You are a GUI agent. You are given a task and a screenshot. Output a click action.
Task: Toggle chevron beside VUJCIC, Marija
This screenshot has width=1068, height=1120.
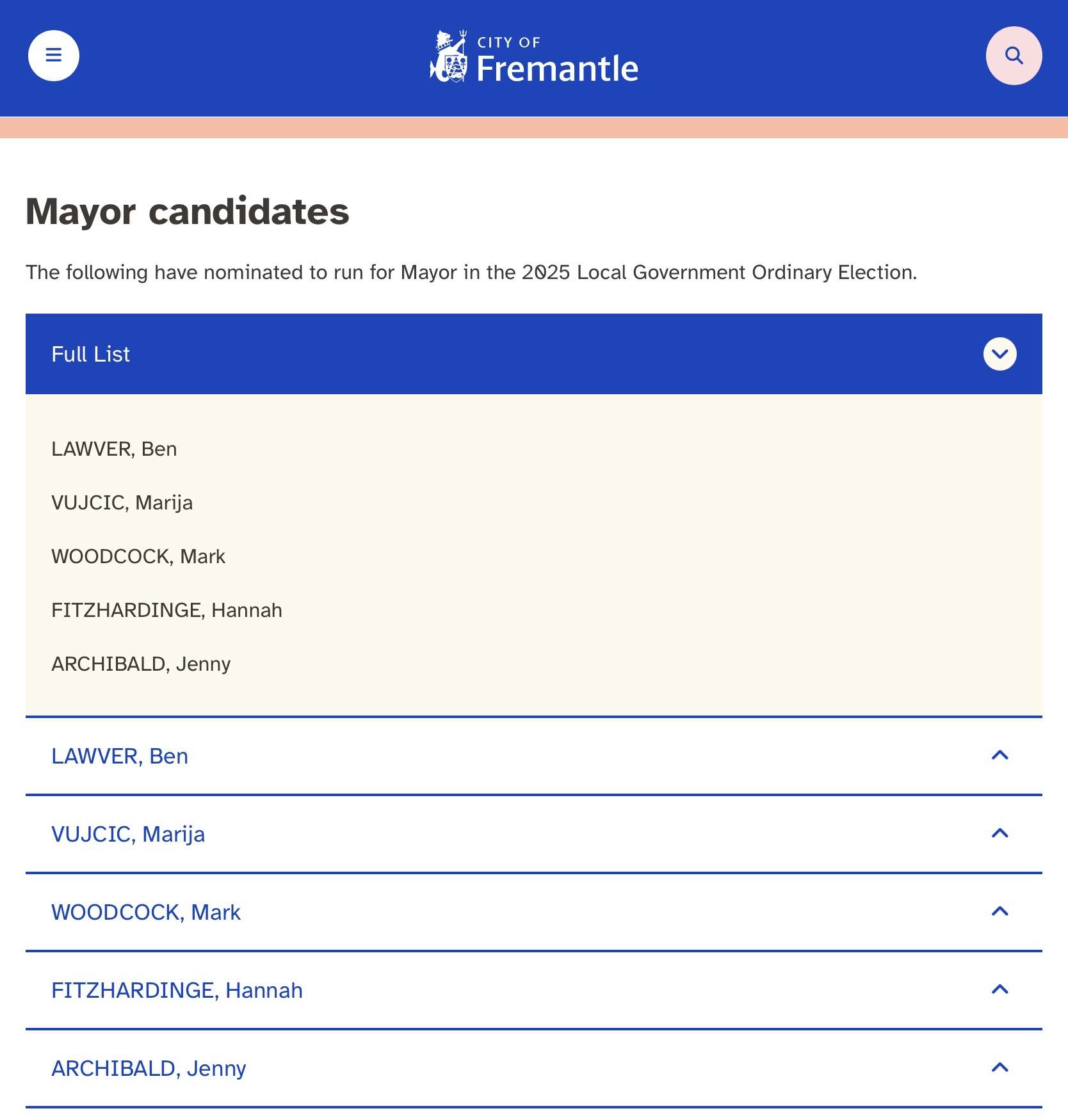(x=999, y=834)
